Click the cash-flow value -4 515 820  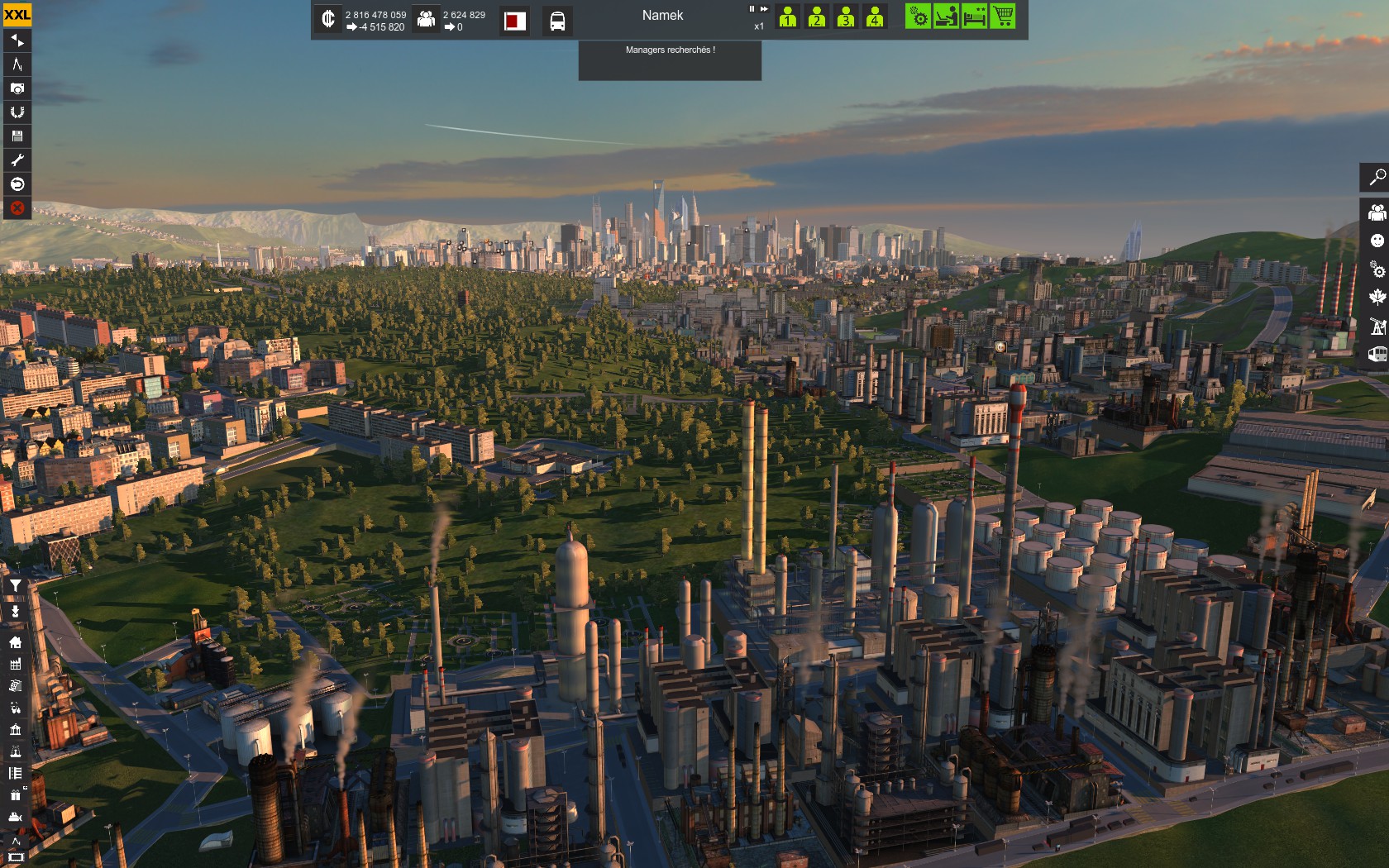coord(382,27)
